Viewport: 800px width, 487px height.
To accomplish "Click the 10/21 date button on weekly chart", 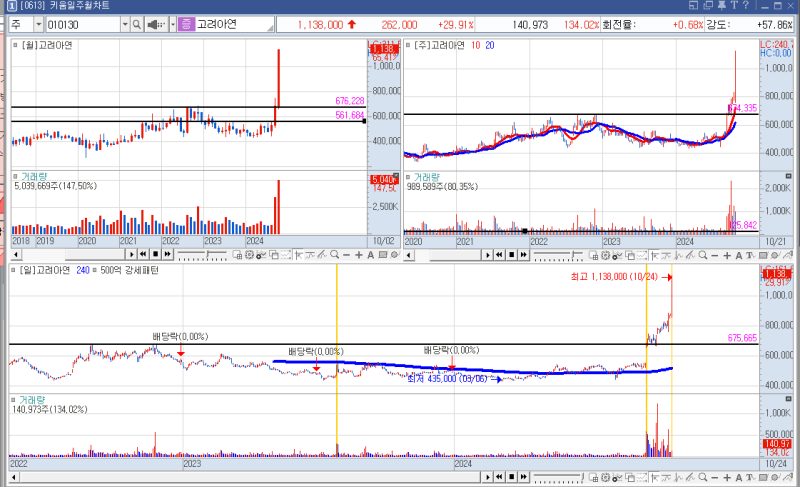I will pyautogui.click(x=776, y=241).
